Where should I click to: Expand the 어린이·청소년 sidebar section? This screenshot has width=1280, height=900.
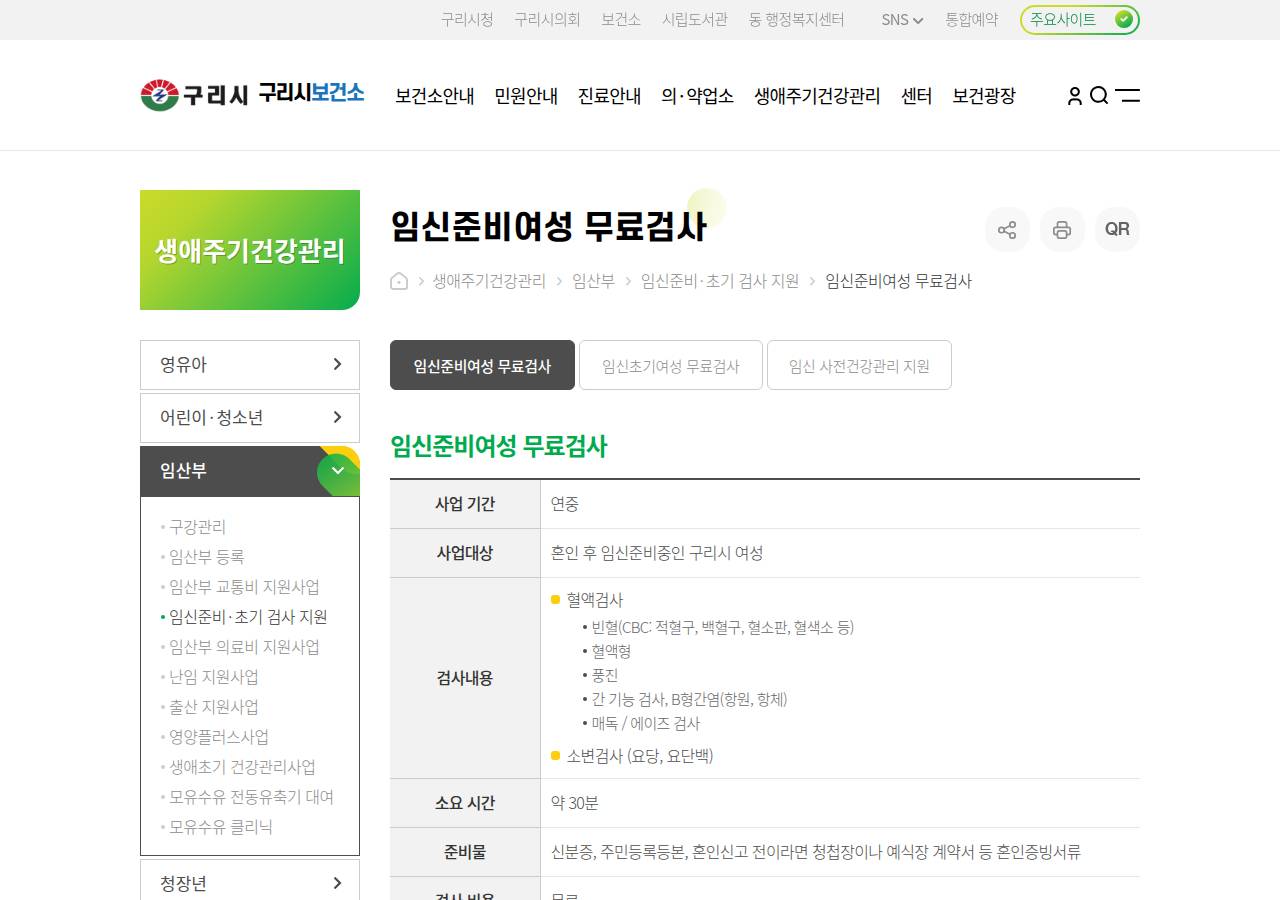pos(250,418)
